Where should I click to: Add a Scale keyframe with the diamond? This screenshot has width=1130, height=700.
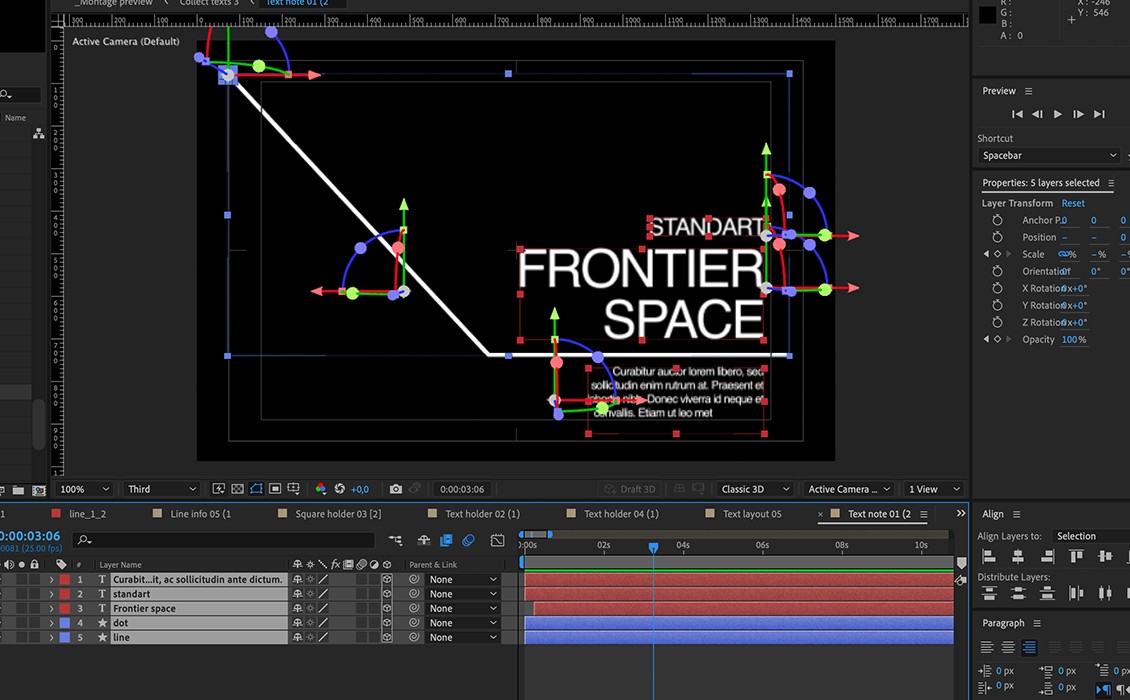coord(997,254)
